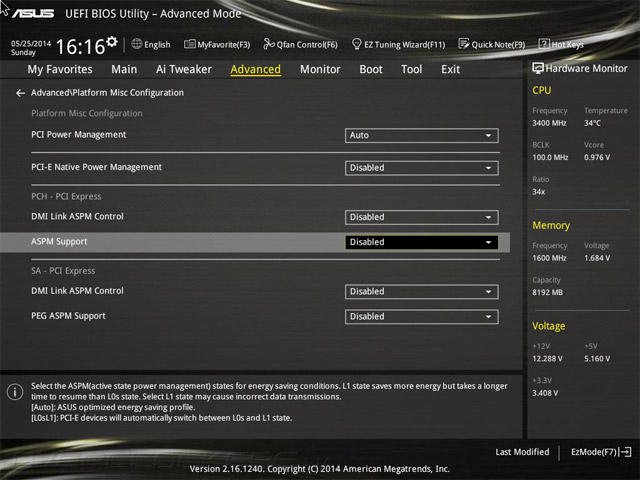This screenshot has height=480, width=640.
Task: Click memory frequency 1600 MHz
Action: tap(549, 258)
